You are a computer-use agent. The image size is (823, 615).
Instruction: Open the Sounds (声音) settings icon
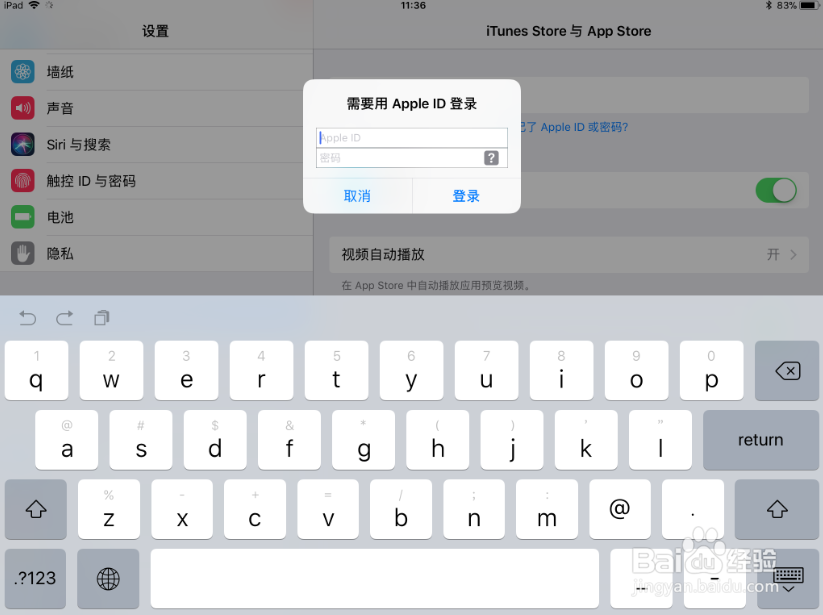tap(23, 108)
